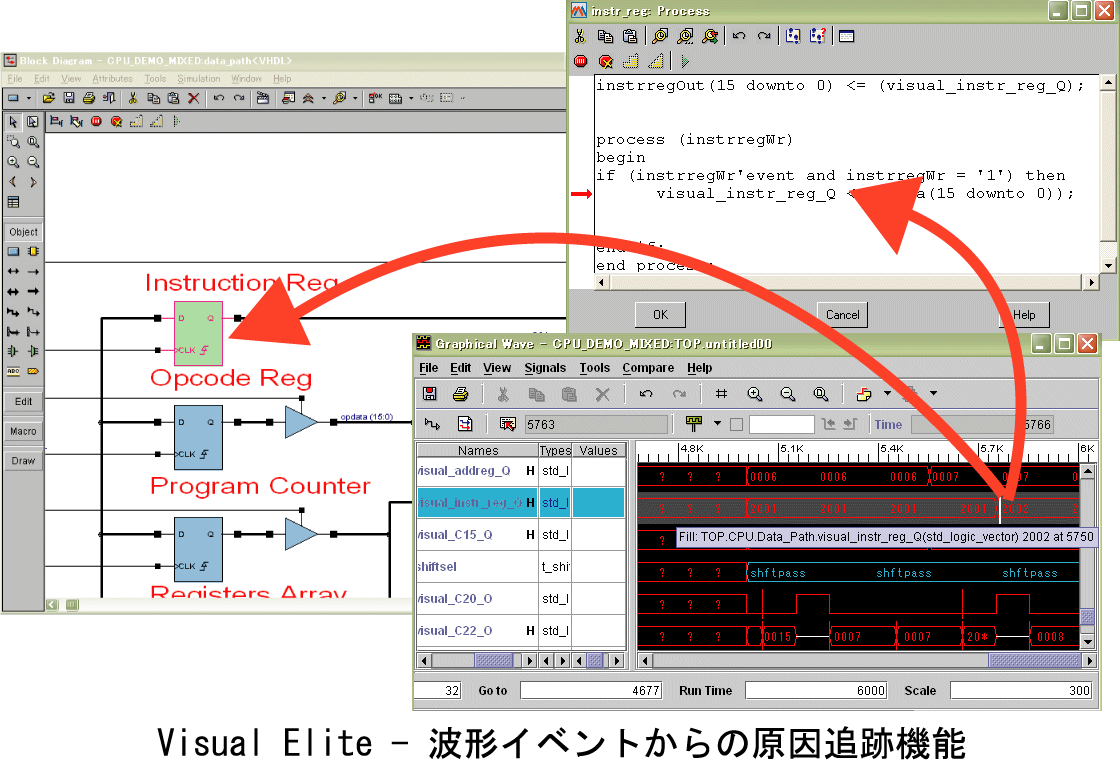Click the zoom-in magnifier in Block Diagram palette
This screenshot has width=1120, height=761.
(x=13, y=162)
